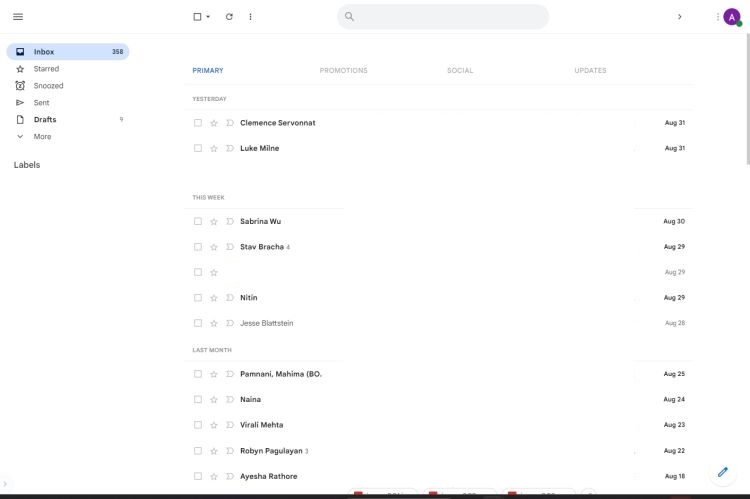The height and width of the screenshot is (499, 750).
Task: Click the next-page chevron at top right
Action: click(680, 16)
